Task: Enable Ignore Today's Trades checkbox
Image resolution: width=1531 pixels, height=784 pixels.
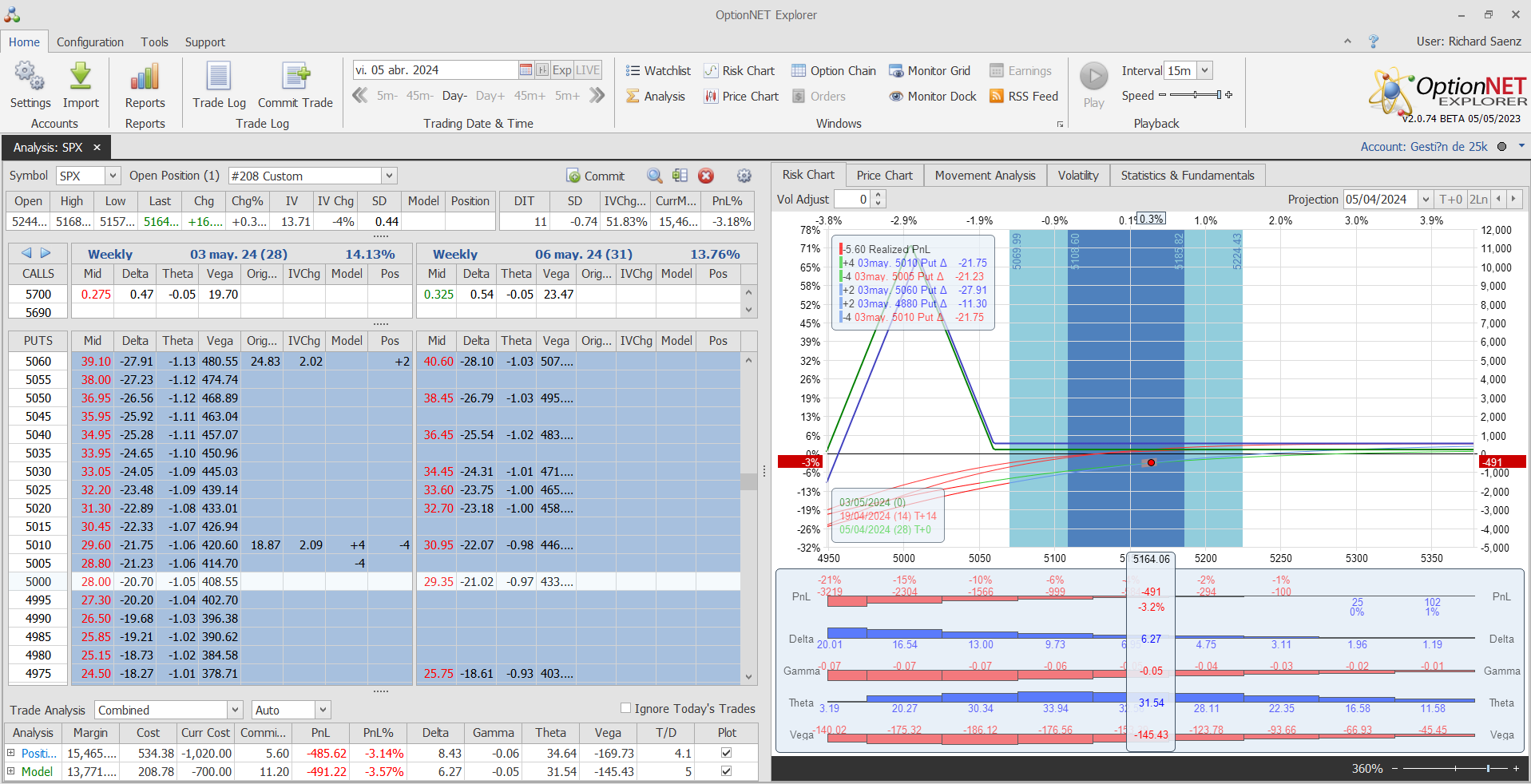Action: click(626, 708)
